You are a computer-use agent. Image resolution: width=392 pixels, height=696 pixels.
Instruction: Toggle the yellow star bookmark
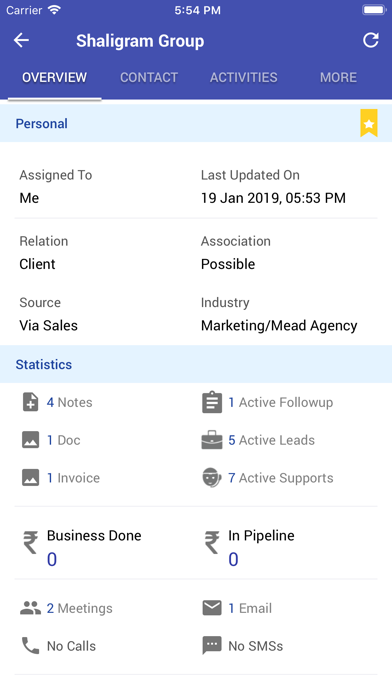pyautogui.click(x=369, y=123)
